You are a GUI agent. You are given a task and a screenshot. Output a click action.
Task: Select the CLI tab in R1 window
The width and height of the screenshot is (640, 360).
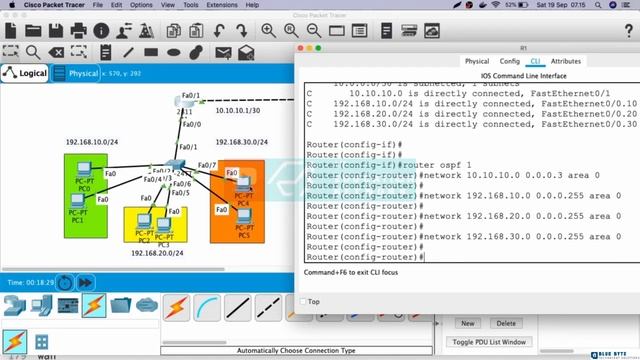[535, 61]
